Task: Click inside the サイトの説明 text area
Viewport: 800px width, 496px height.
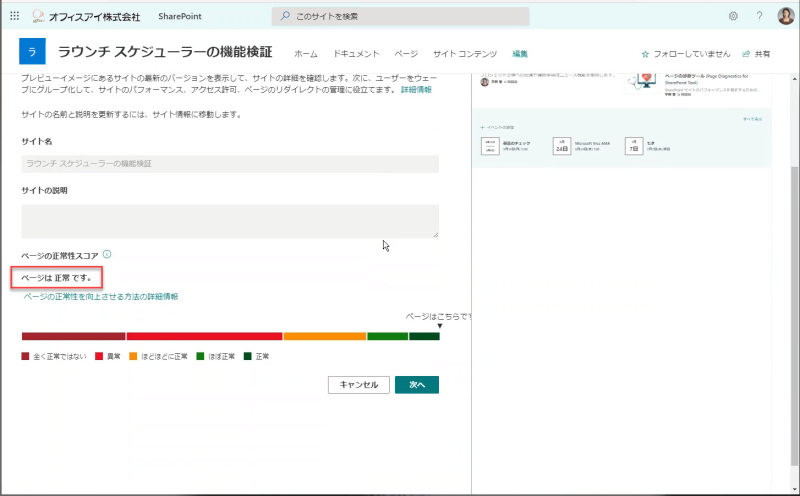Action: tap(230, 221)
